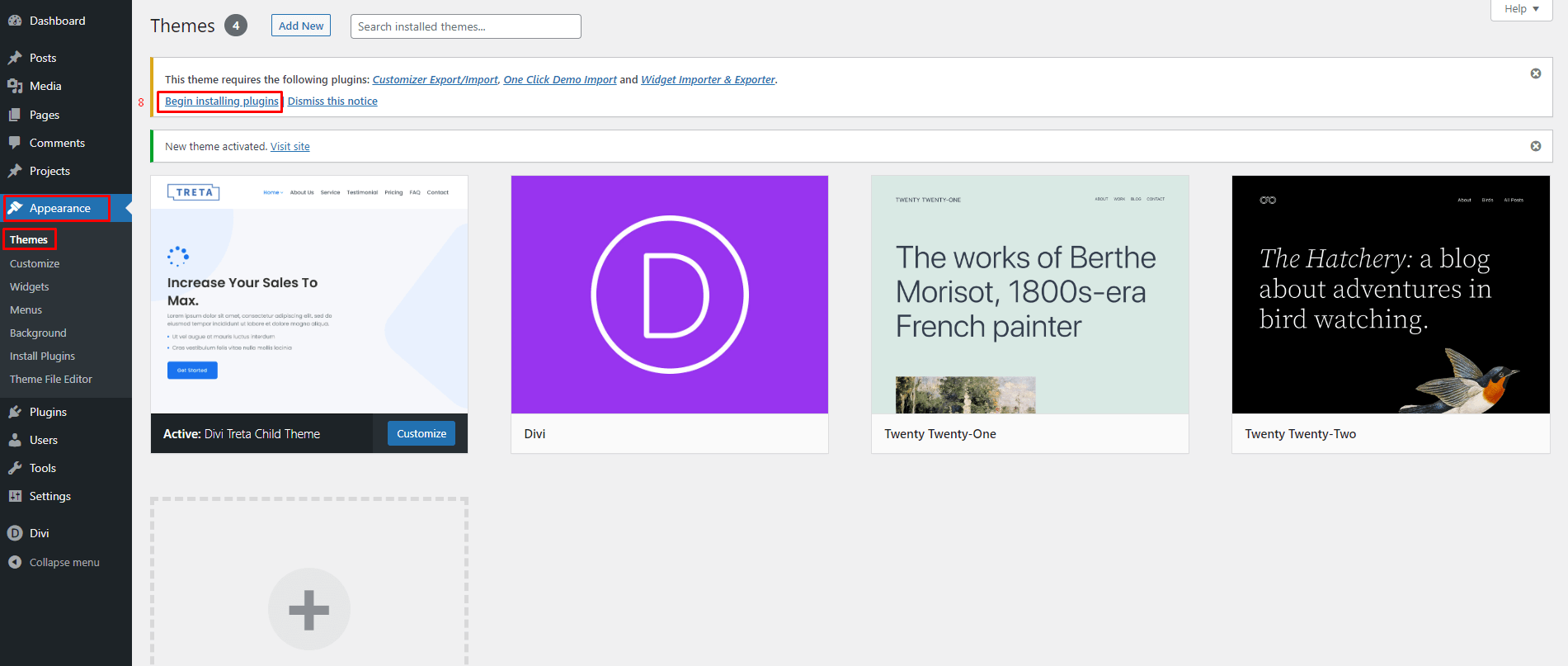Open the Themes submenu item

(x=29, y=239)
